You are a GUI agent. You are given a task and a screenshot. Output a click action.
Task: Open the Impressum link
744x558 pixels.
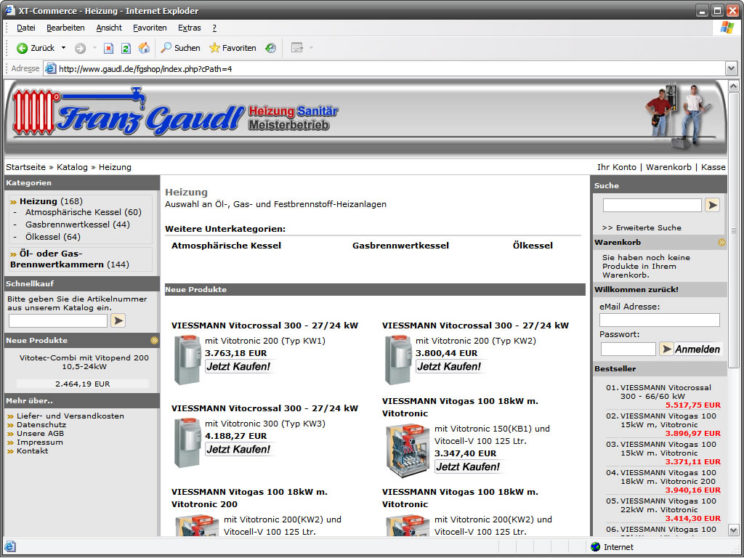click(39, 442)
